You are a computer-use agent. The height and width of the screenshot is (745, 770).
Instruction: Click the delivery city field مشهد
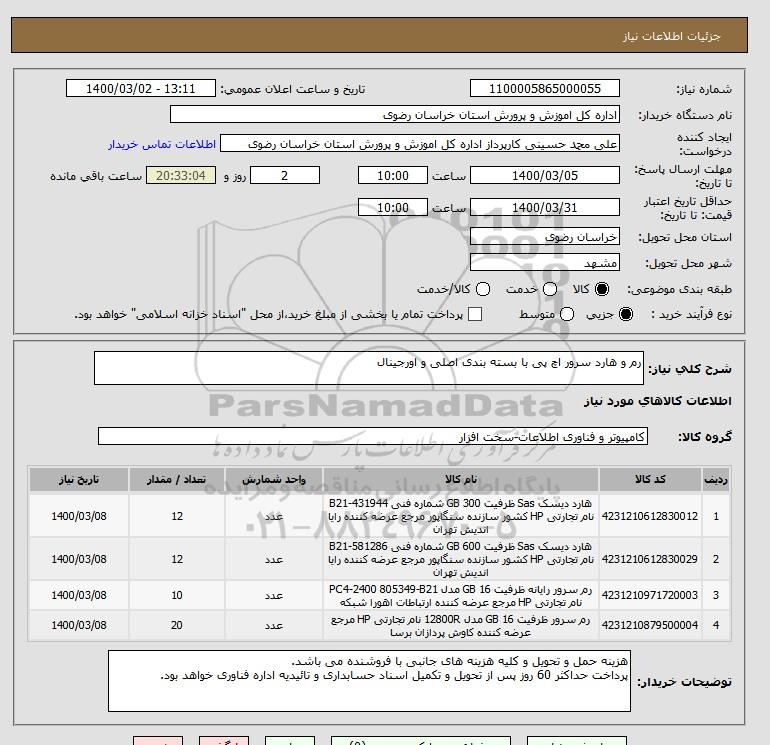pyautogui.click(x=545, y=263)
